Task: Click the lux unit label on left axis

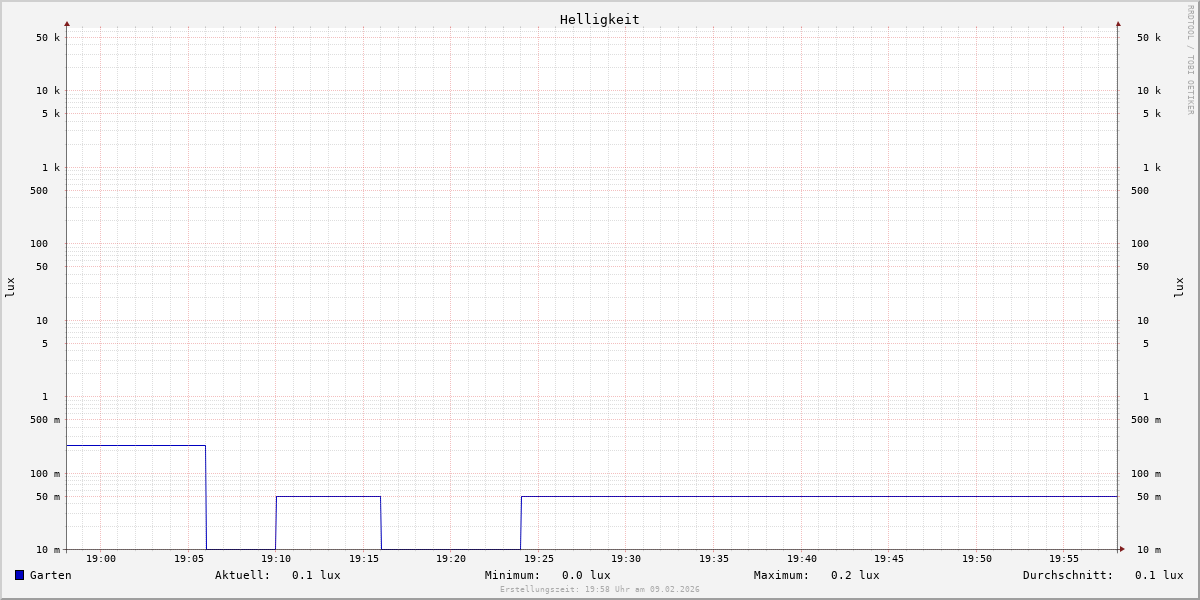Action: point(10,287)
